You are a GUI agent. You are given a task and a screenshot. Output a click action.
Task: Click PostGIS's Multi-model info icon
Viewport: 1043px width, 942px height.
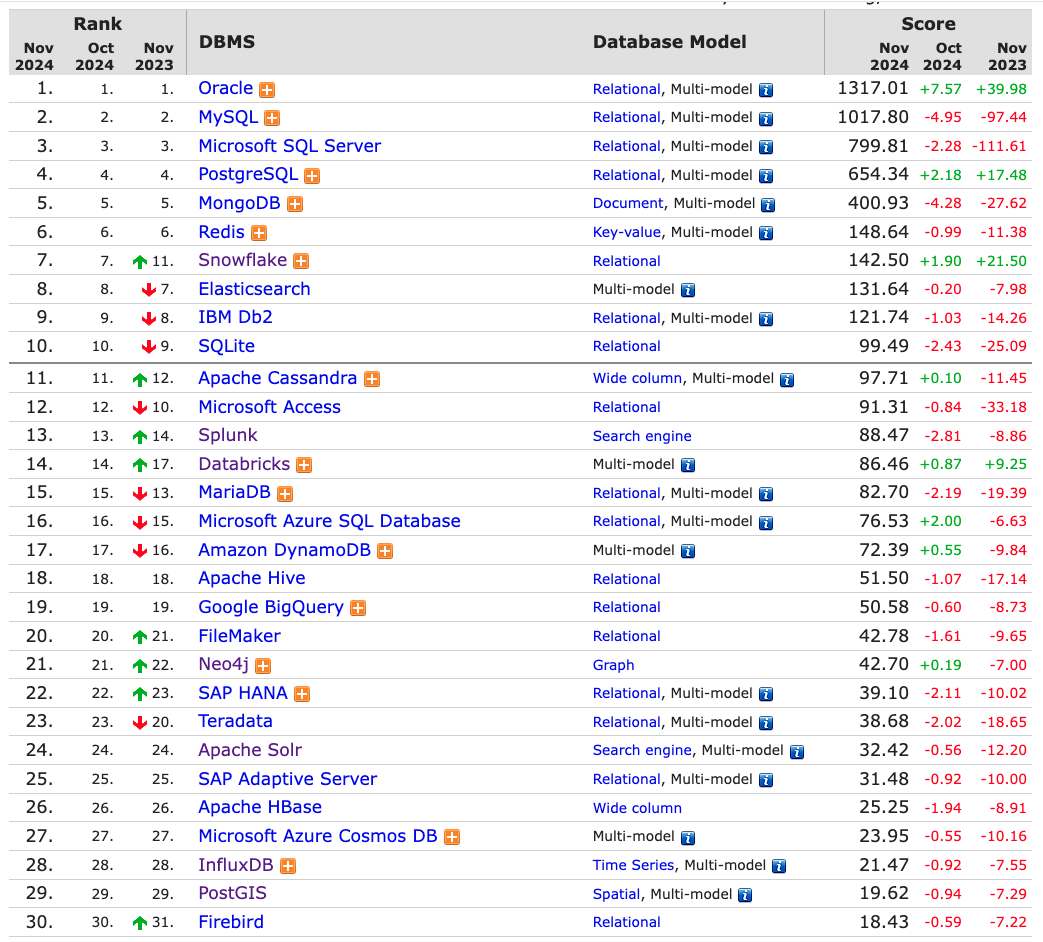(744, 894)
